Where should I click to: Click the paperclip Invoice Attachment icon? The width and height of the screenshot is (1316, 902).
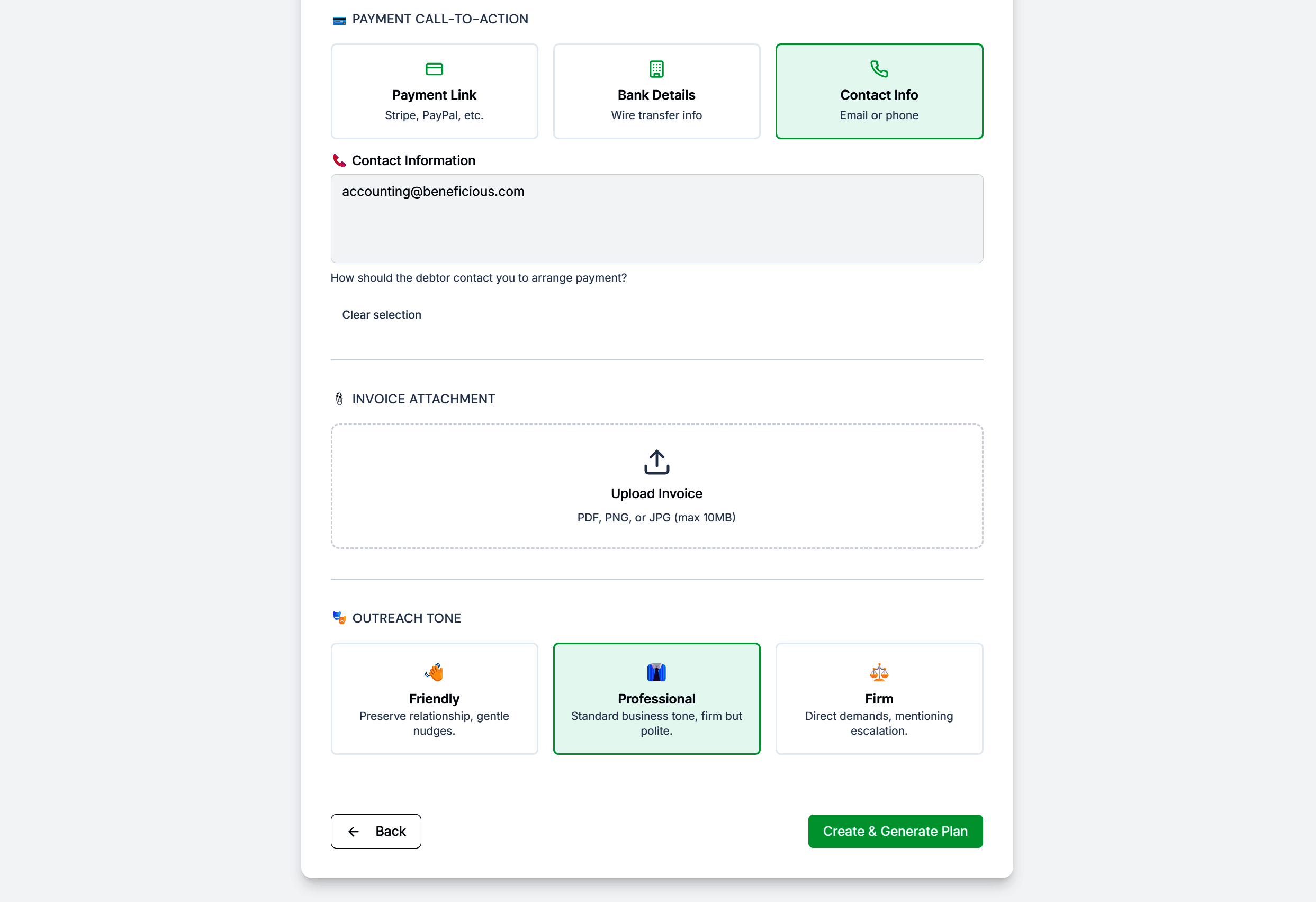[x=339, y=399]
